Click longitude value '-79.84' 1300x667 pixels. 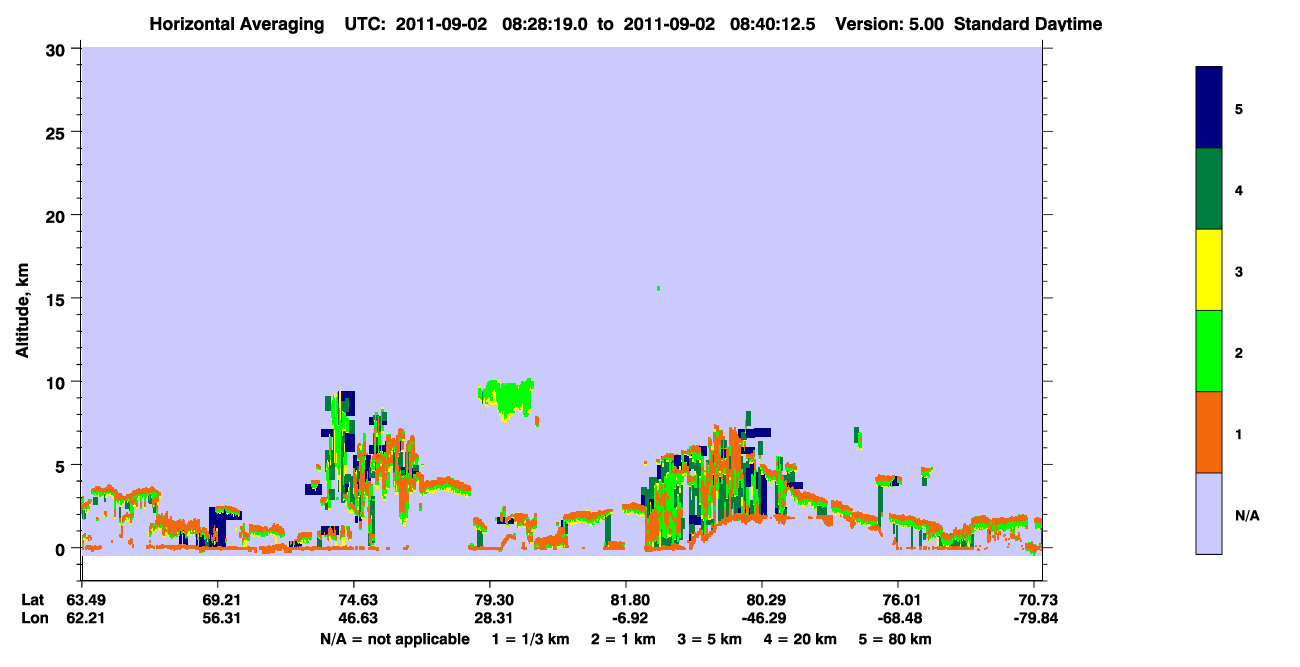coord(1037,618)
